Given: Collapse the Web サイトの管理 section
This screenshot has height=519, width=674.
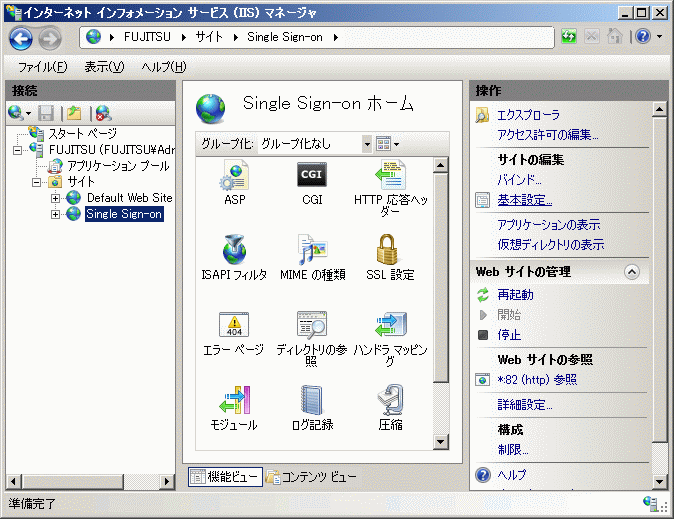Looking at the screenshot, I should pyautogui.click(x=631, y=272).
